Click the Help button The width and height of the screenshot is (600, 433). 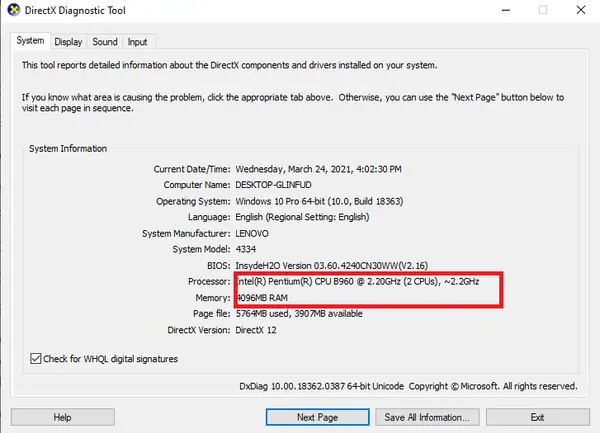(x=62, y=417)
